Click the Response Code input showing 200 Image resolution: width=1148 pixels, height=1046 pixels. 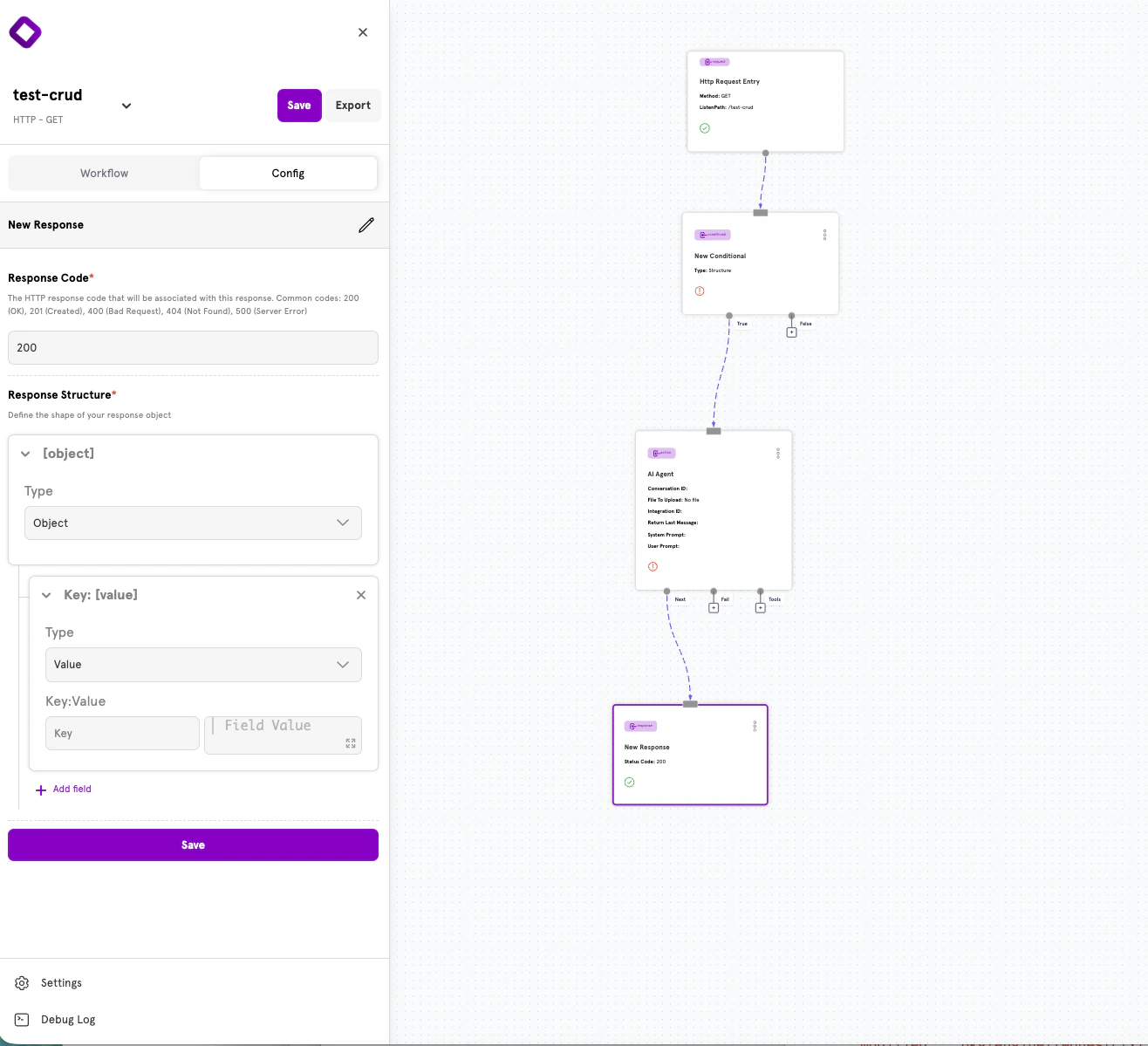(x=193, y=347)
